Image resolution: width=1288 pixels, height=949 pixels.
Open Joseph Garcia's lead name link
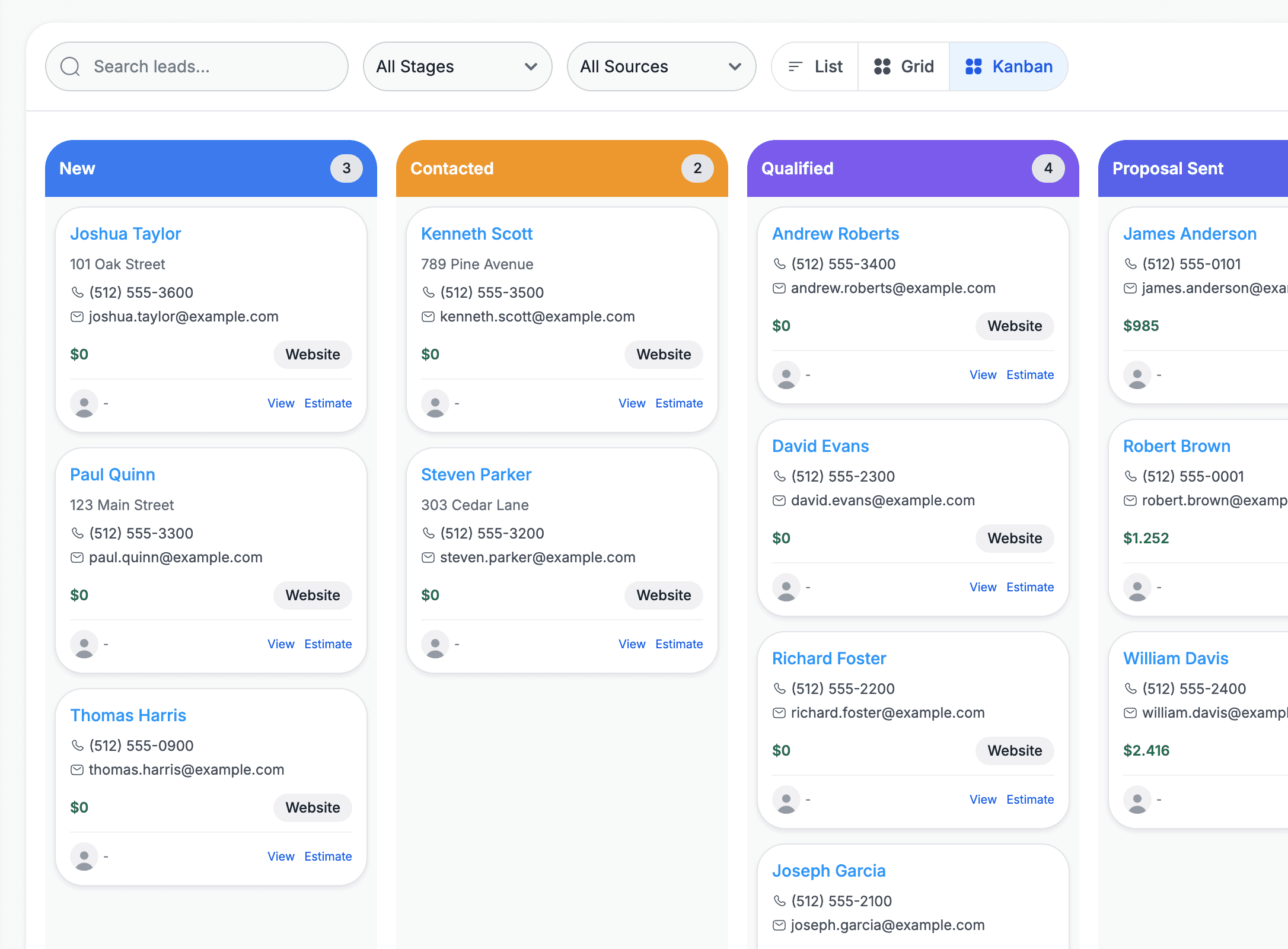828,871
